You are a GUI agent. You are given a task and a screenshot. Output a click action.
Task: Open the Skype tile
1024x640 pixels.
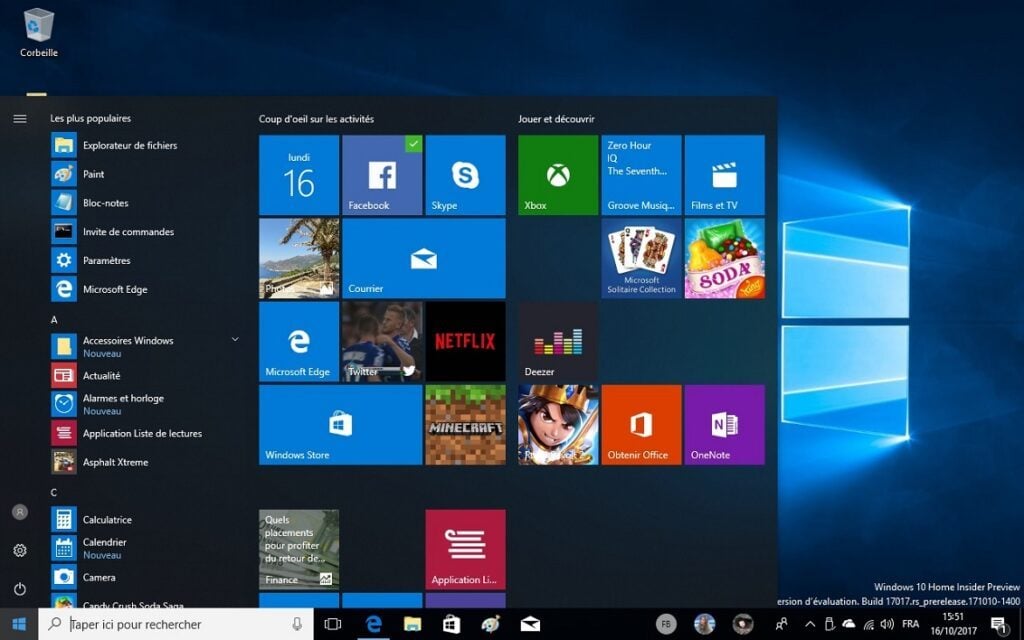(465, 175)
